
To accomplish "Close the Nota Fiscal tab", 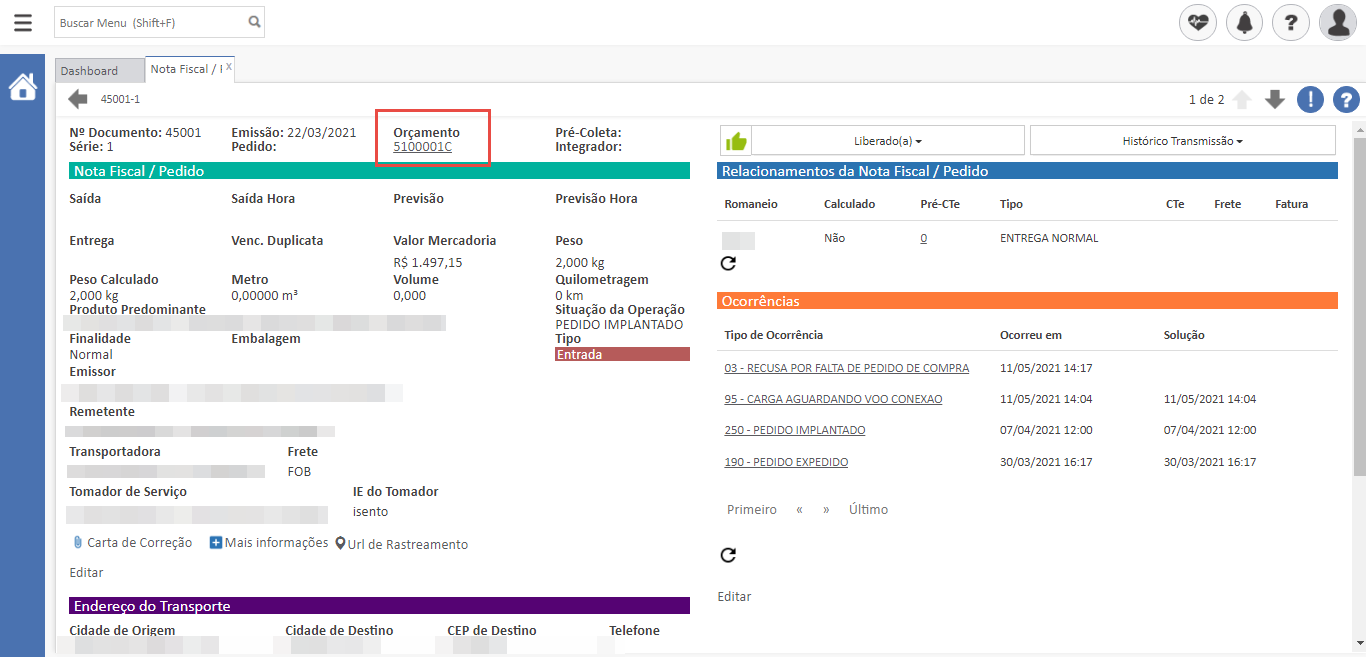I will click(229, 67).
